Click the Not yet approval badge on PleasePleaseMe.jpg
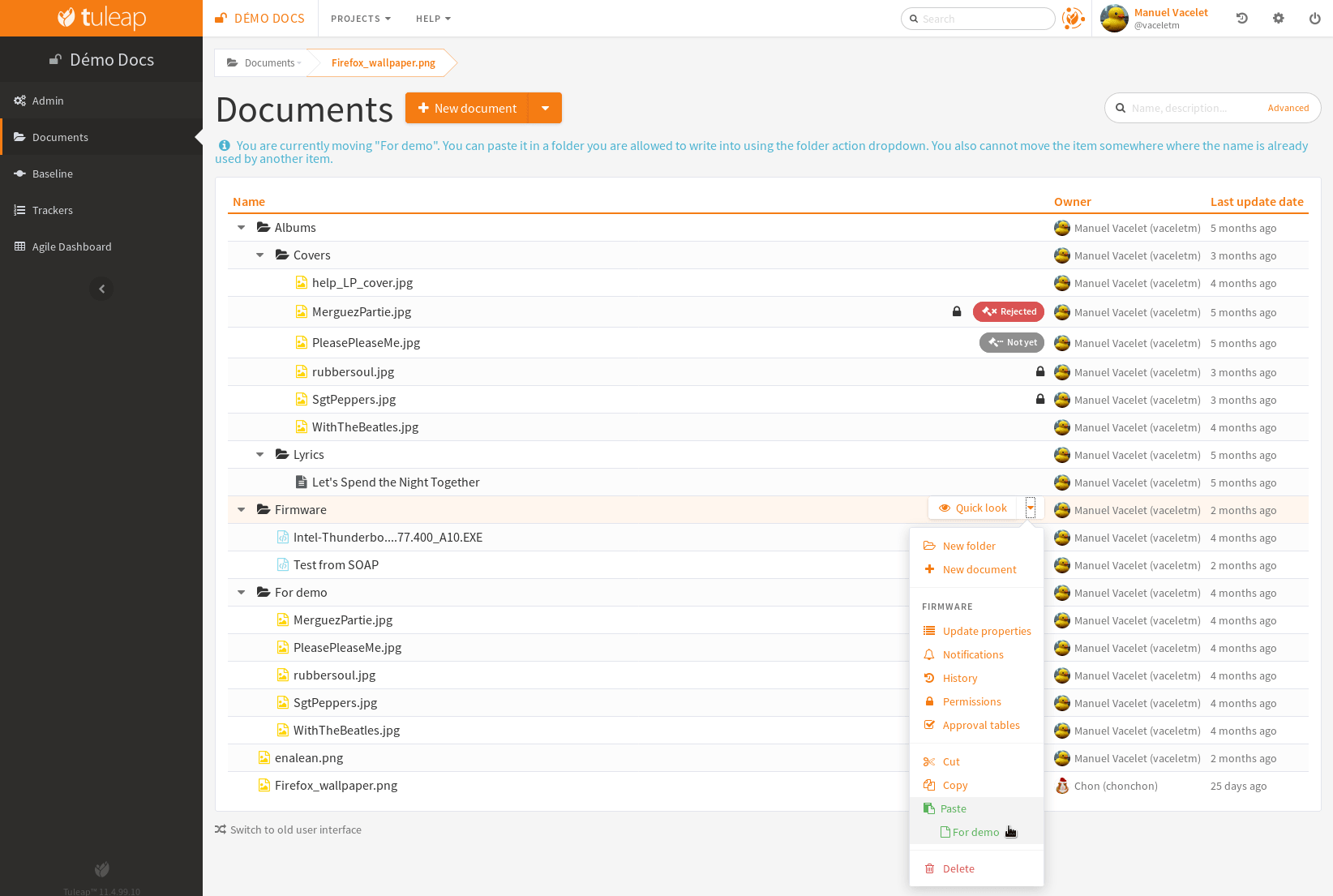 (x=1011, y=342)
